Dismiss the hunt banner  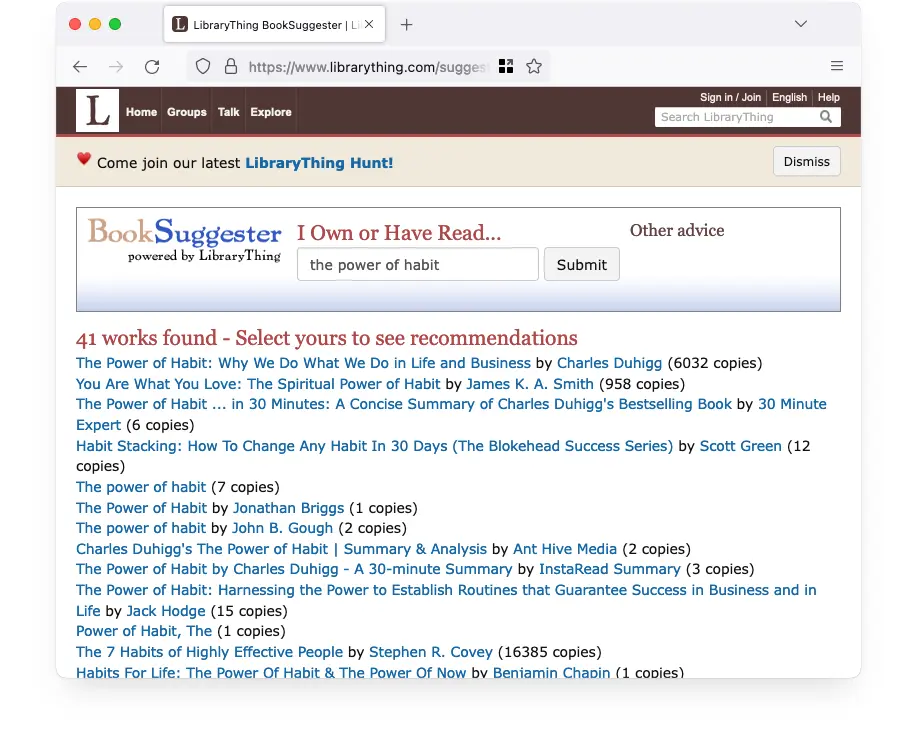pyautogui.click(x=806, y=161)
